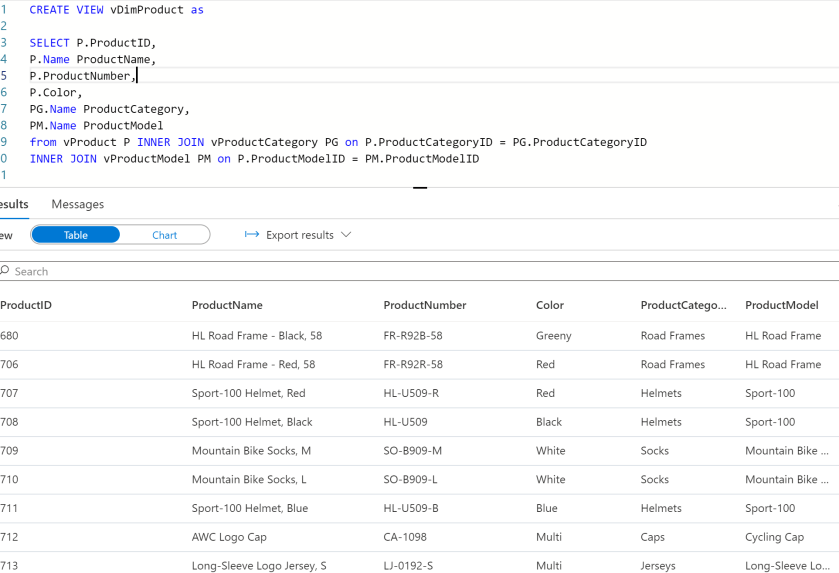The image size is (839, 573).
Task: Switch to the Messages tab
Action: (x=78, y=204)
